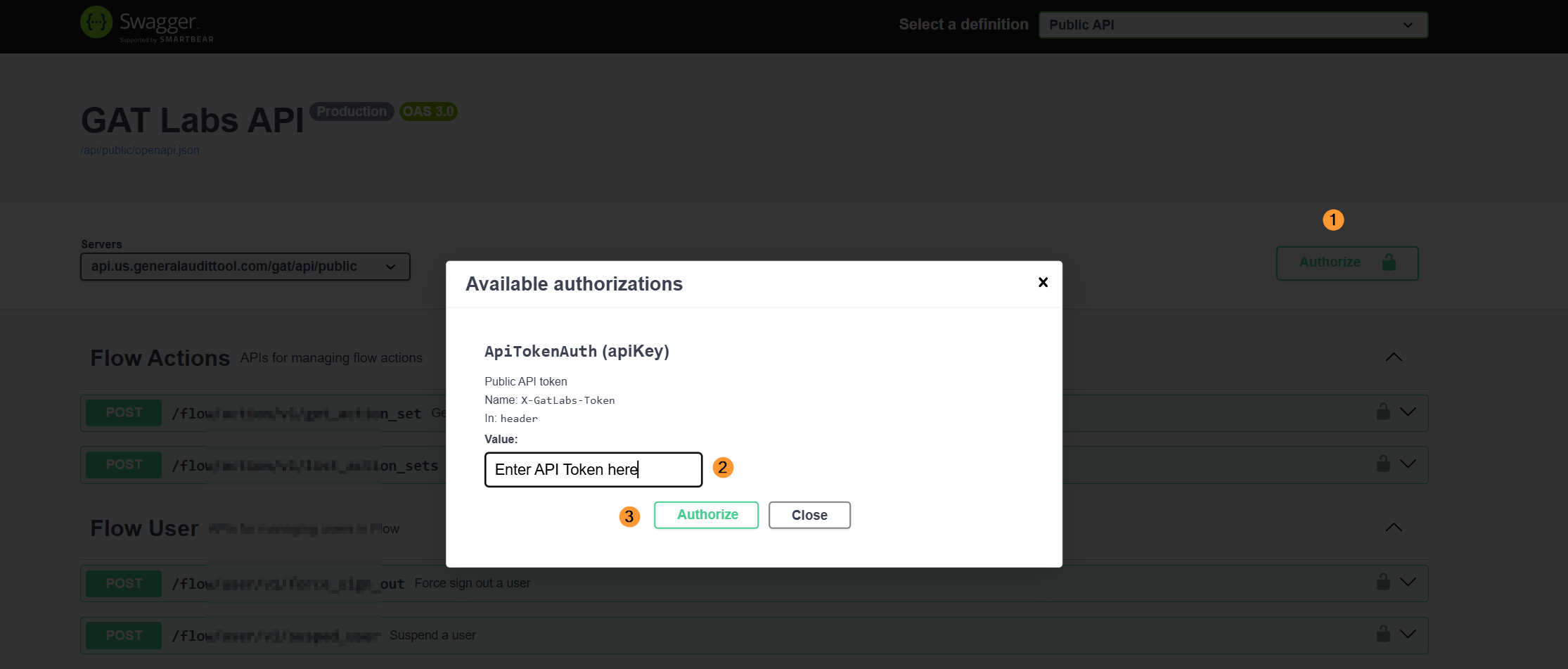Click the Flow User section heading
The width and height of the screenshot is (1568, 669).
(145, 528)
